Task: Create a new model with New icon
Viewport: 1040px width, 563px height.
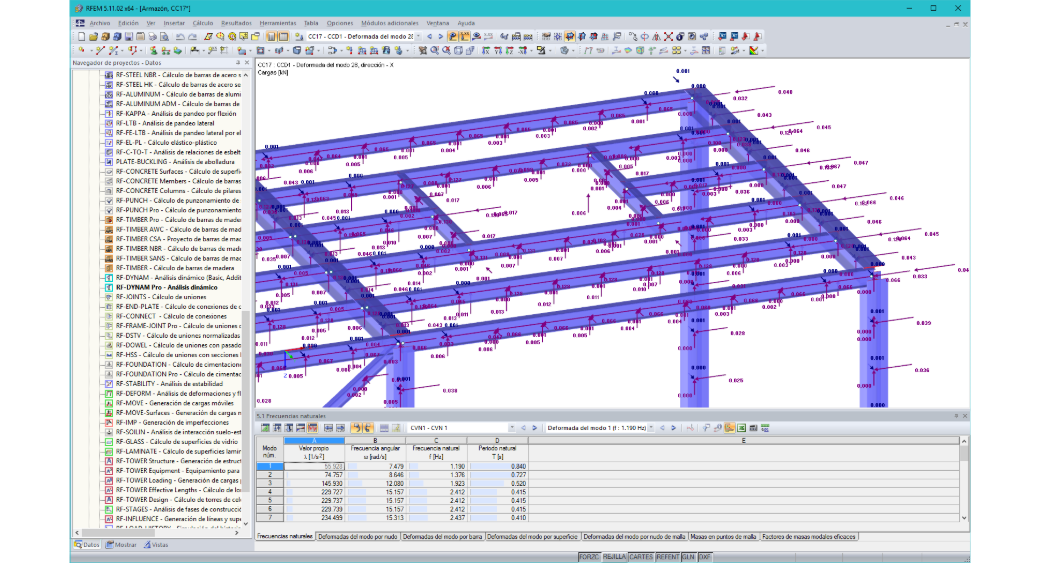Action: click(81, 36)
